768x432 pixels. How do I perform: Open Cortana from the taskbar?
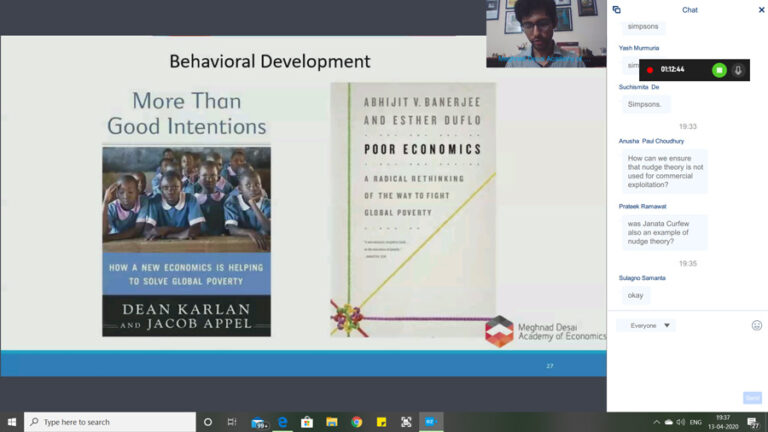coord(208,422)
